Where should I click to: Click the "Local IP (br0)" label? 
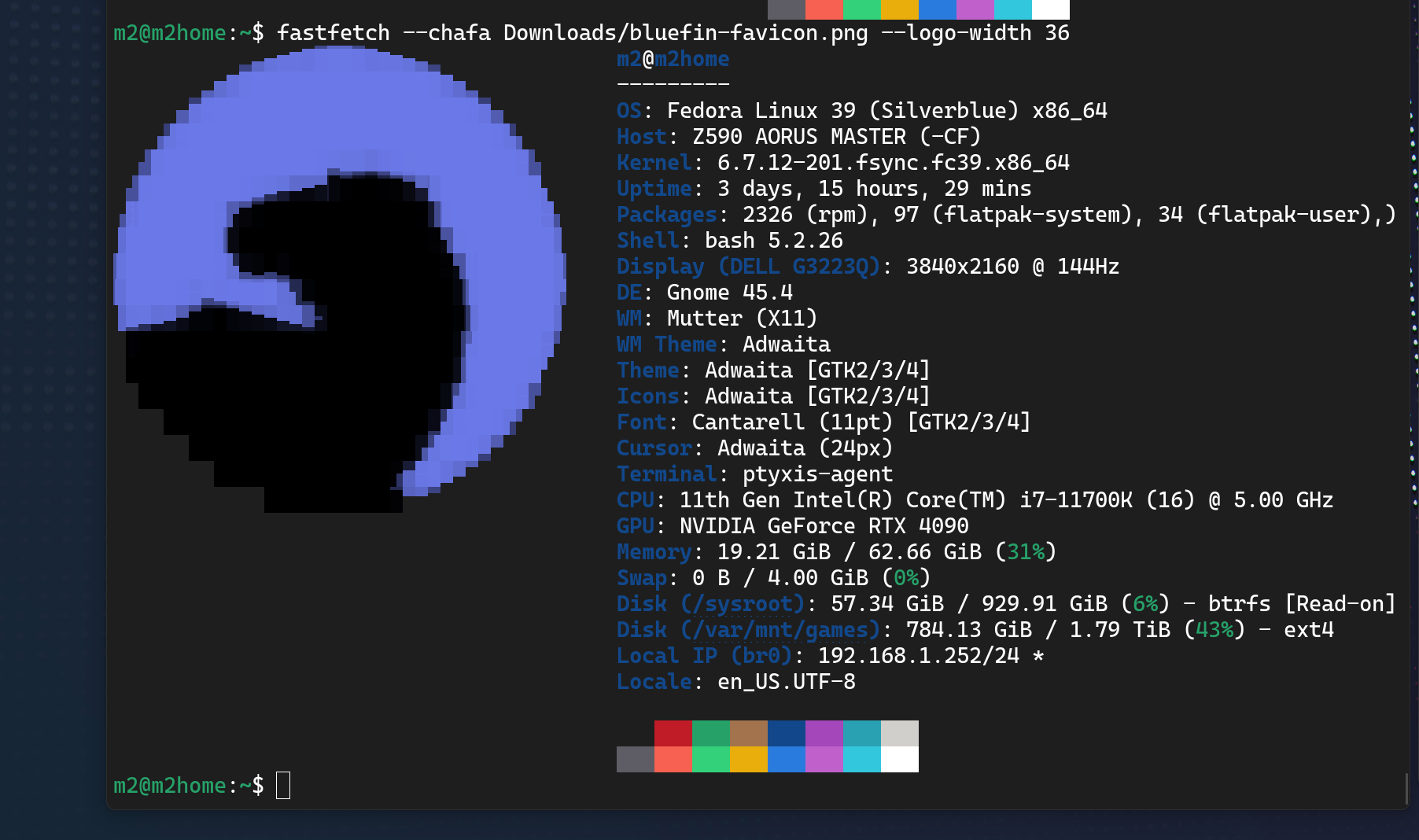pyautogui.click(x=705, y=656)
